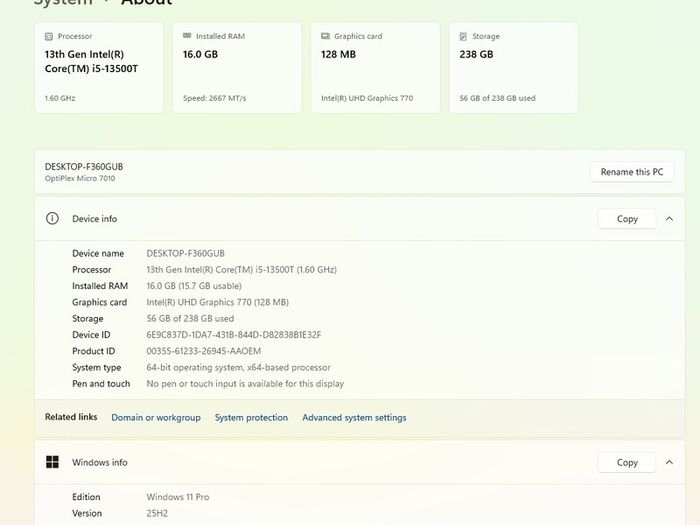Select the 16.0 GB (15.7 GB usable) value
This screenshot has height=525, width=700.
[x=194, y=286]
